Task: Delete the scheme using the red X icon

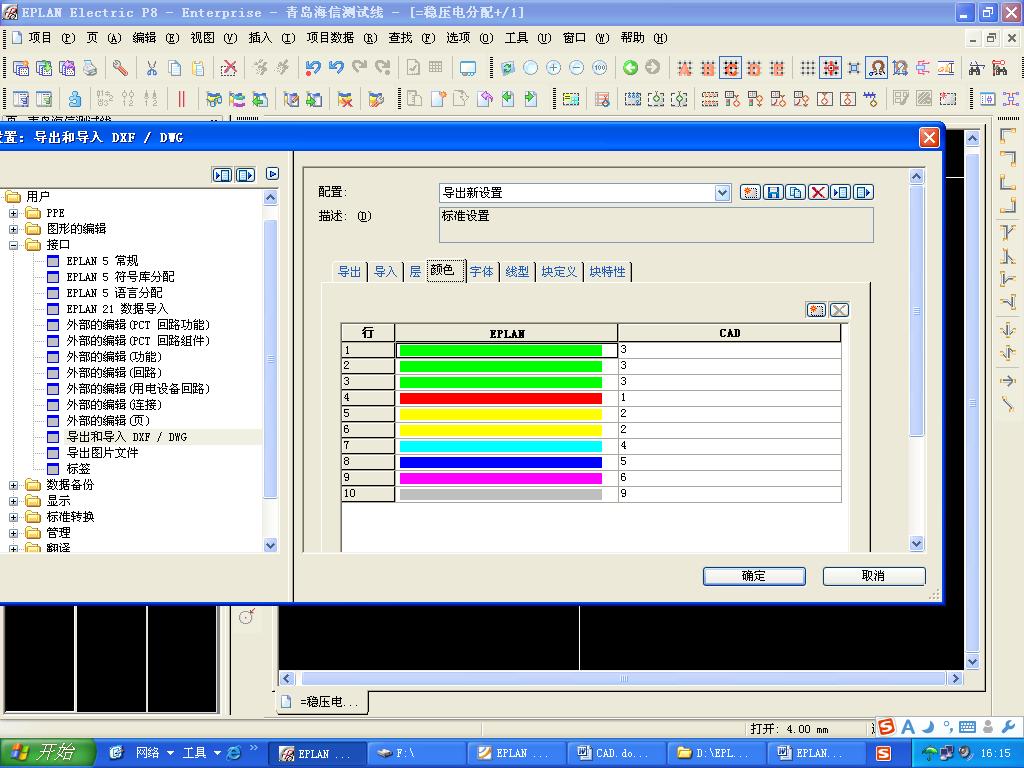Action: pyautogui.click(x=818, y=191)
